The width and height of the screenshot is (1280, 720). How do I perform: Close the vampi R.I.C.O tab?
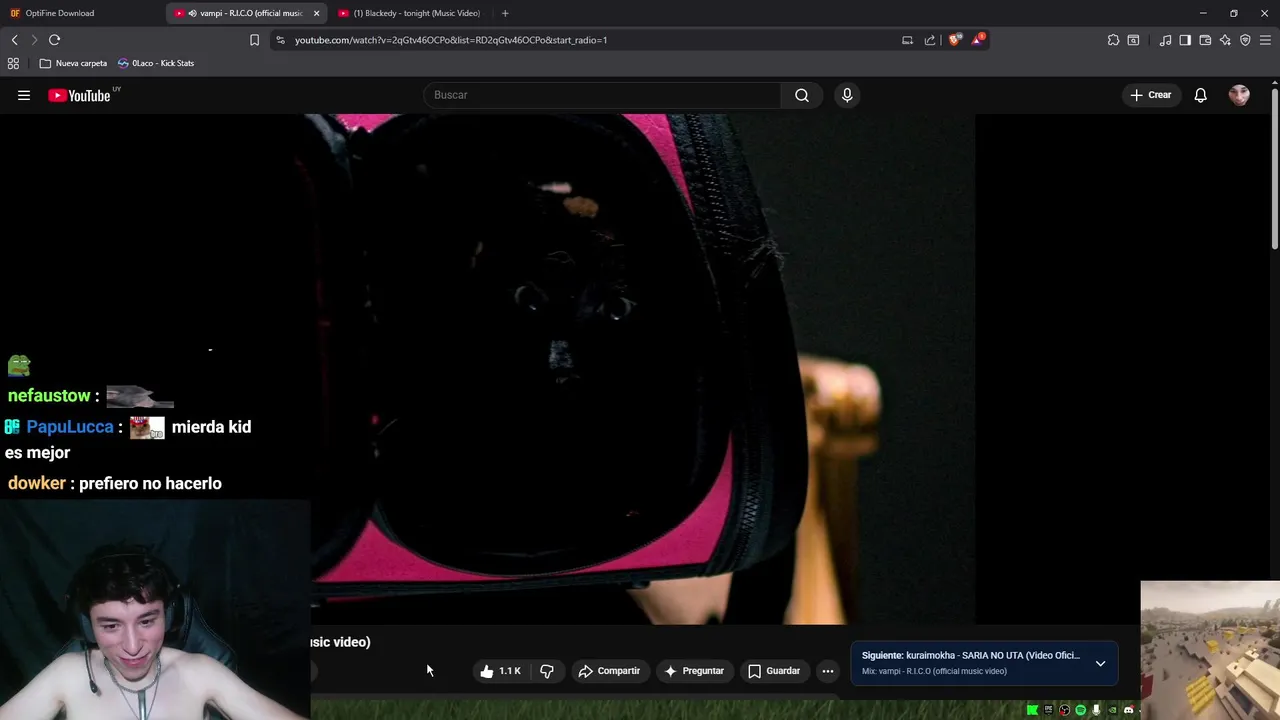[316, 13]
